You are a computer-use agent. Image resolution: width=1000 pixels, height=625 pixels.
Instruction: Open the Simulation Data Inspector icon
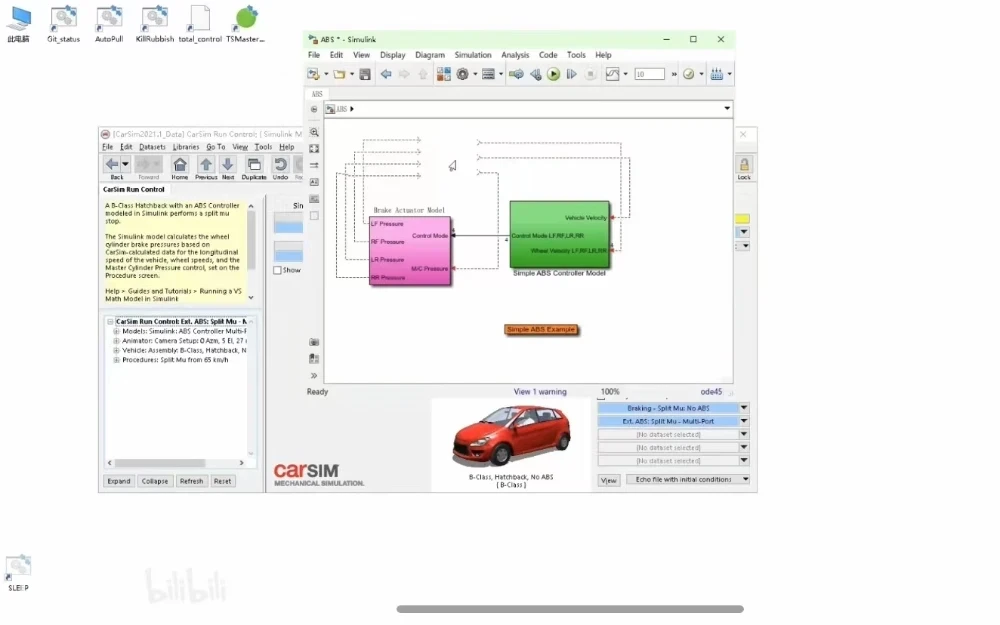click(612, 75)
